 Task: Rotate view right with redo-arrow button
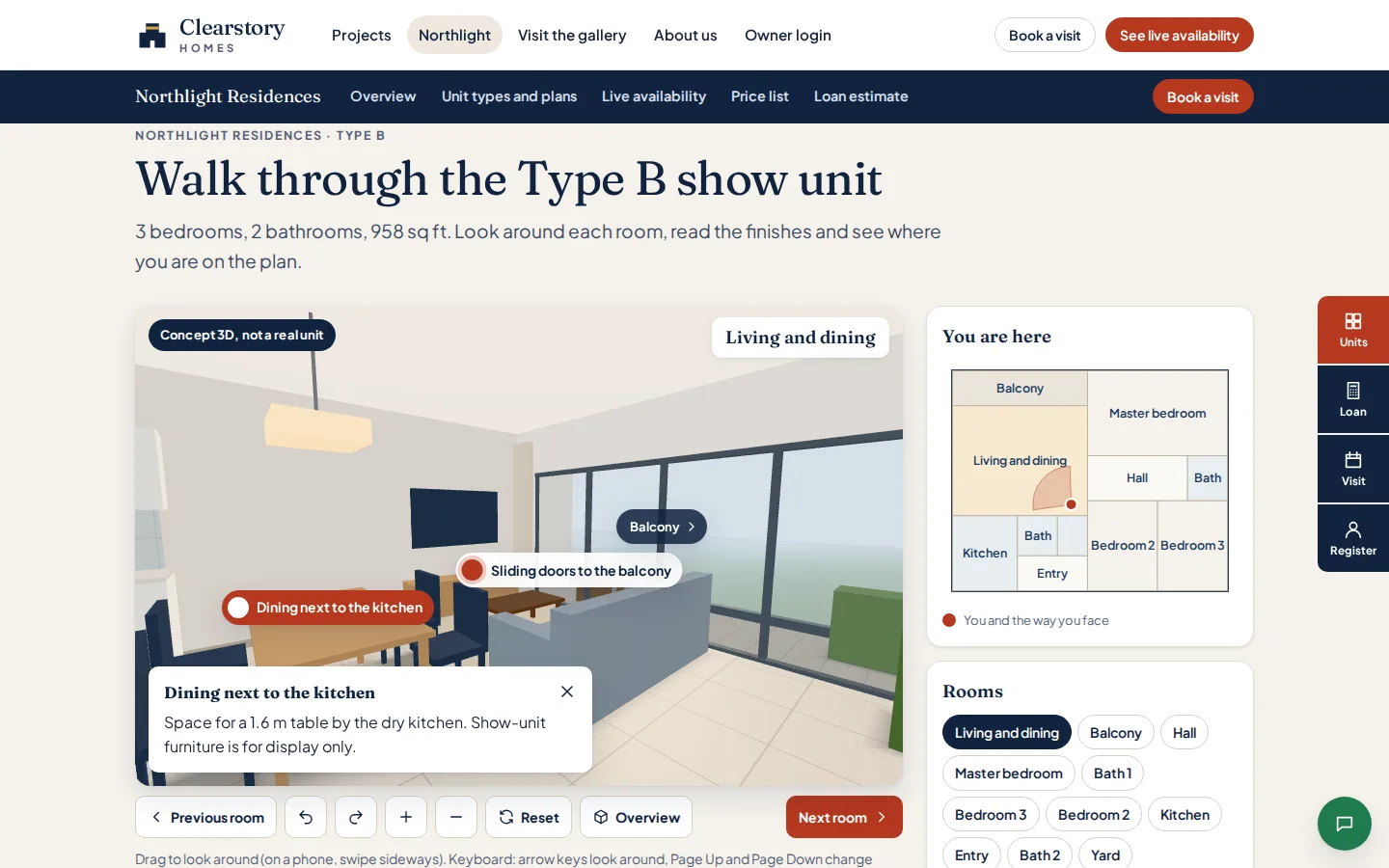pyautogui.click(x=356, y=817)
